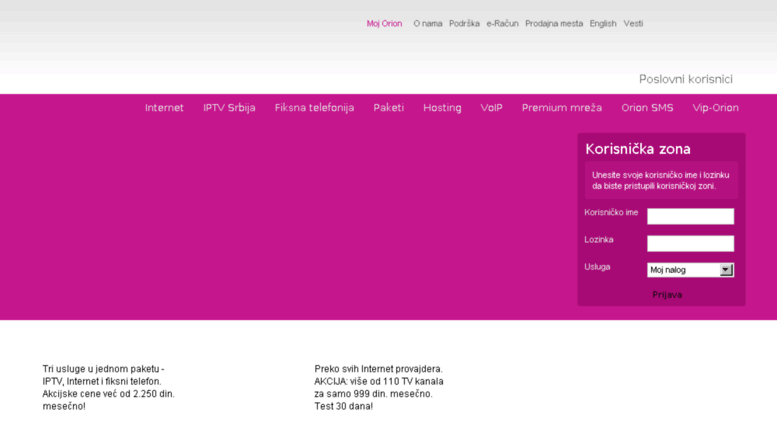Click the Prijava login button

(667, 295)
